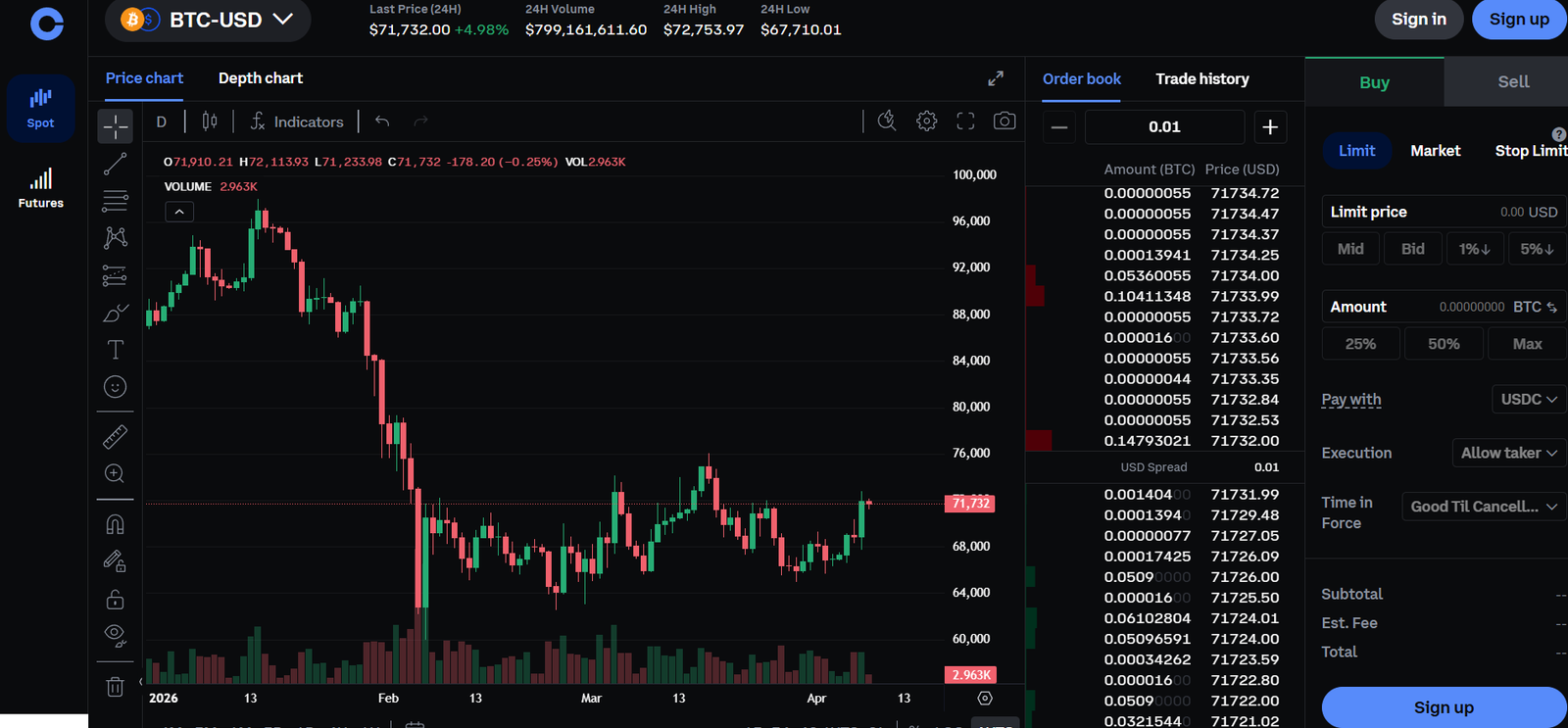Open the Good Til Cancelled dropdown
The height and width of the screenshot is (728, 1568).
[x=1483, y=507]
